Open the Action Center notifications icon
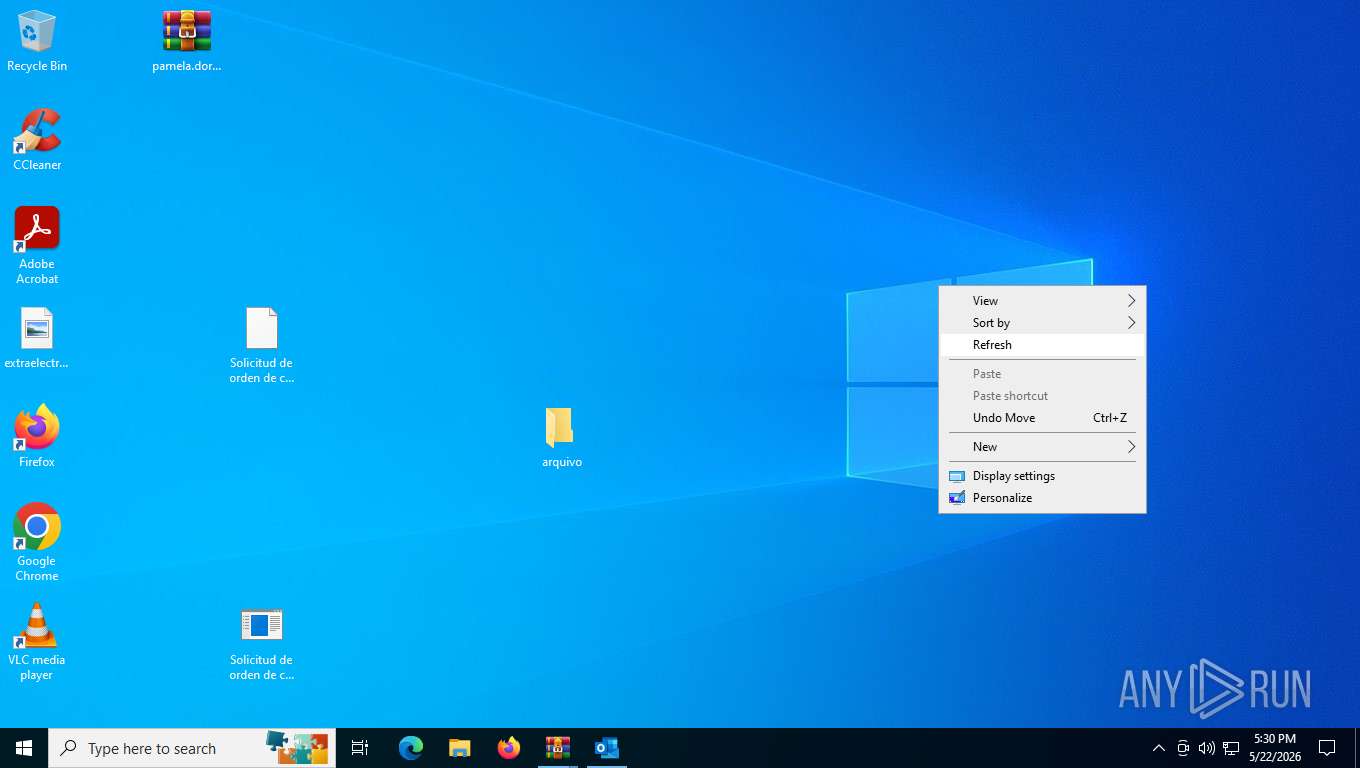Image resolution: width=1360 pixels, height=768 pixels. [1327, 748]
